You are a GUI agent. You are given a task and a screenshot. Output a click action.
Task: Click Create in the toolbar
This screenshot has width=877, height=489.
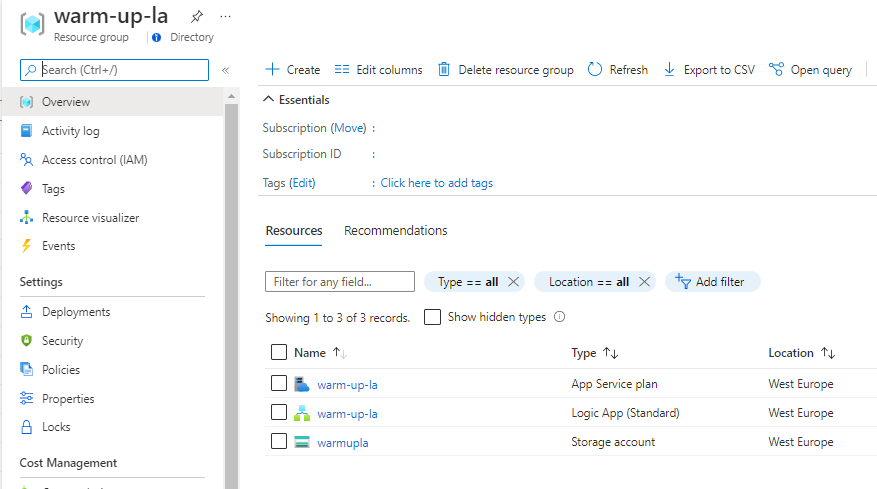coord(293,70)
